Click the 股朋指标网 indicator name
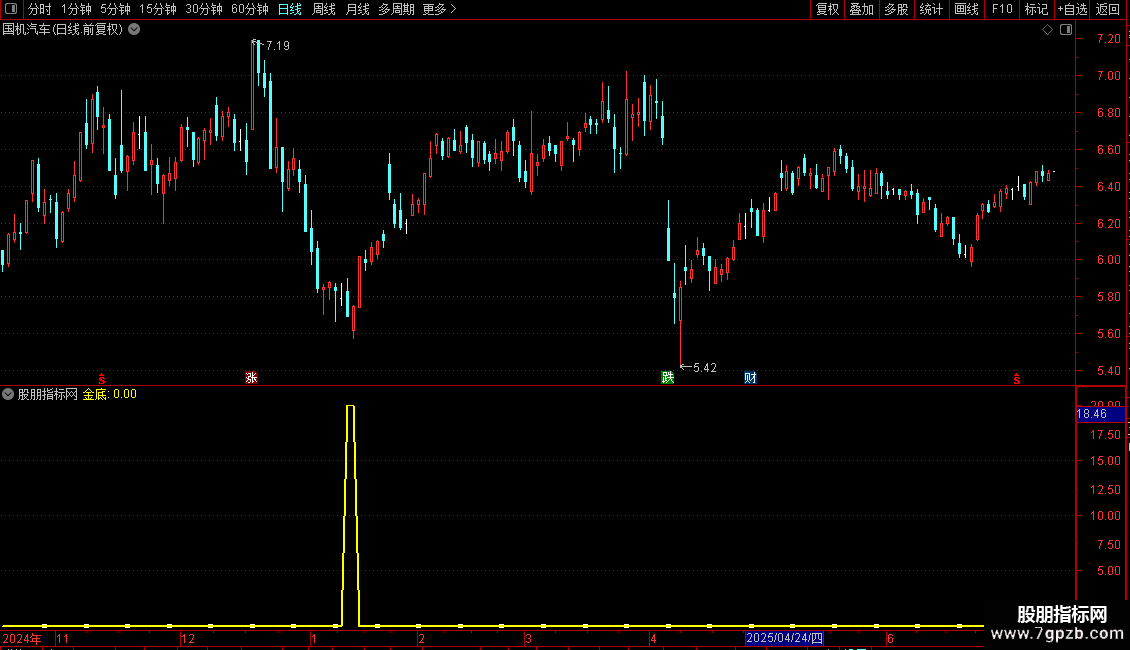This screenshot has height=650, width=1130. 48,394
